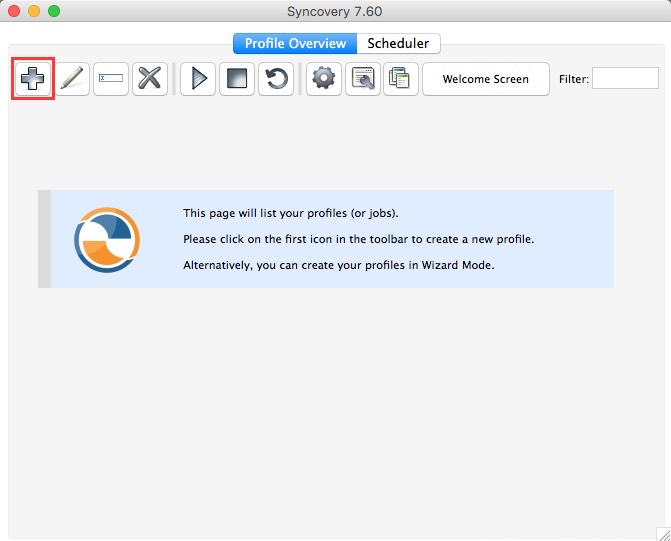Maximize window using green button
Viewport: 671px width, 541px height.
pos(54,11)
